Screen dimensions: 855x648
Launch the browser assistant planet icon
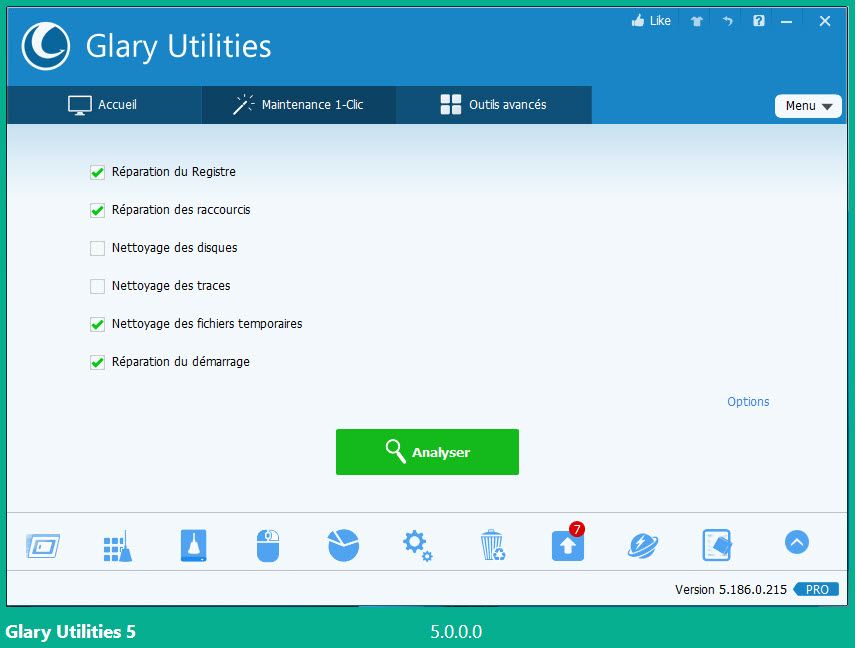pyautogui.click(x=643, y=545)
